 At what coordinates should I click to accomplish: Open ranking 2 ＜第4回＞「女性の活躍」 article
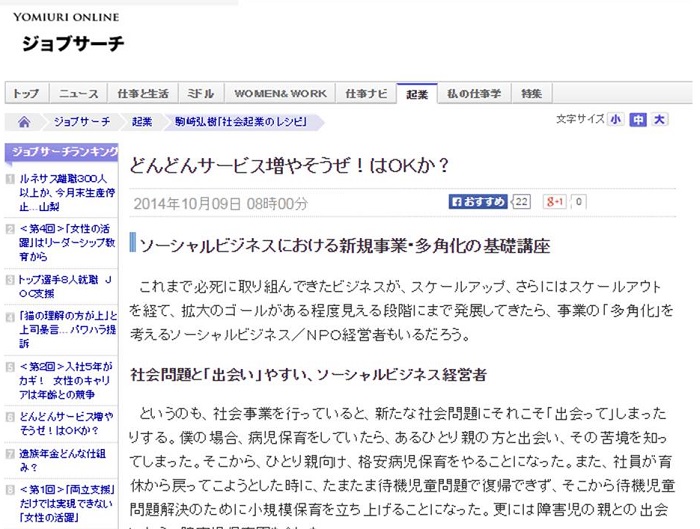pyautogui.click(x=67, y=242)
